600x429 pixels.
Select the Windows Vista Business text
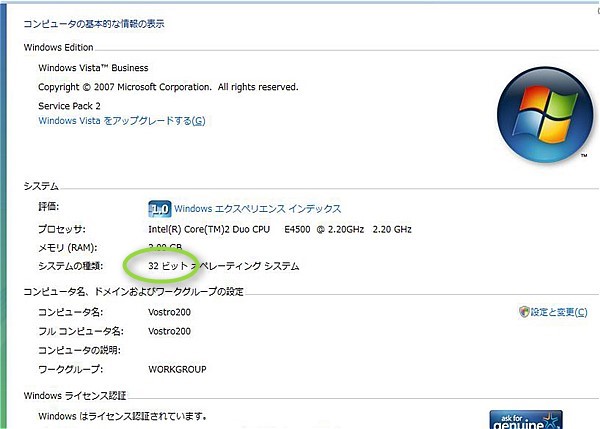[93, 68]
